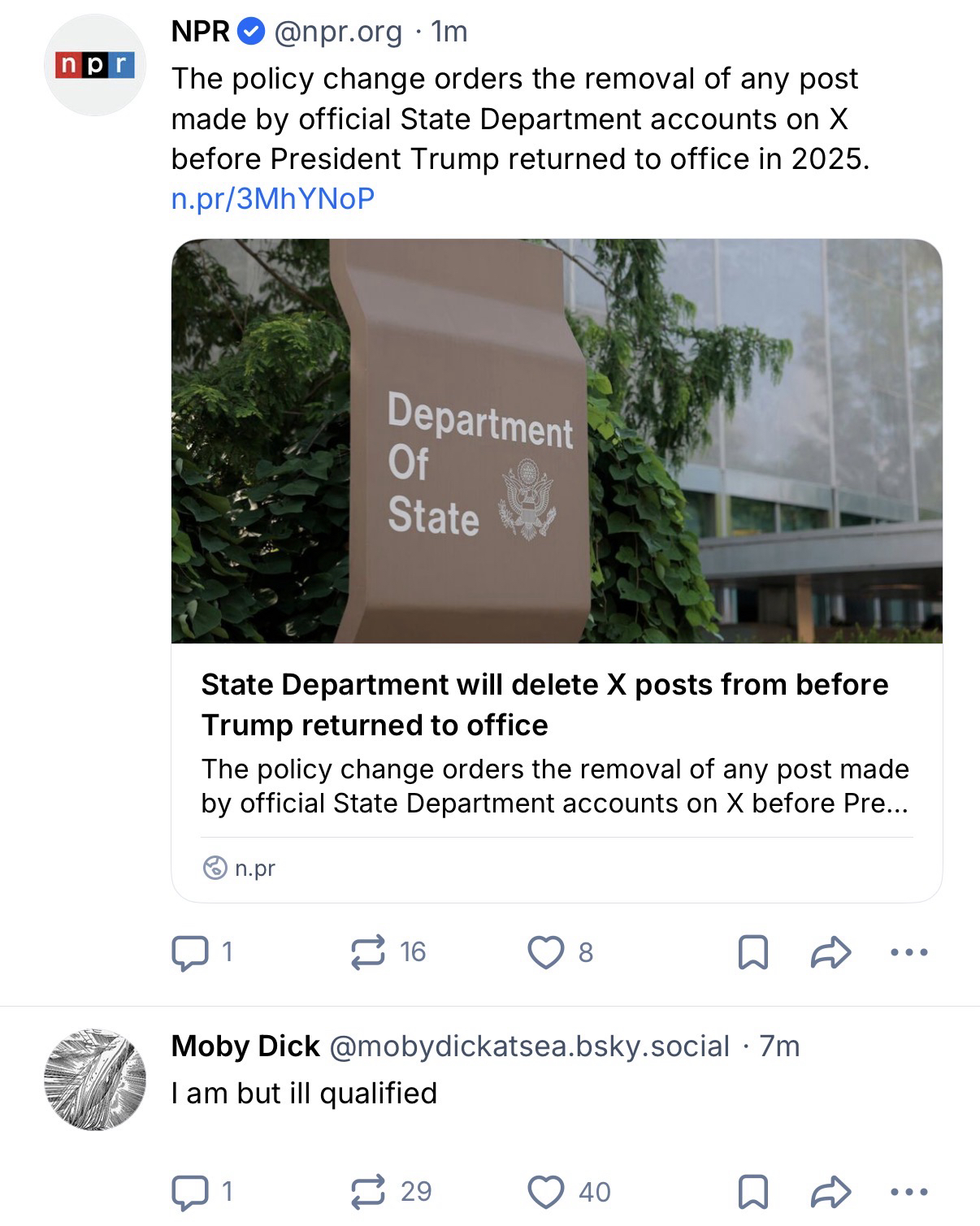
Task: Bookmark Moby Dick's post
Action: coord(752,1192)
